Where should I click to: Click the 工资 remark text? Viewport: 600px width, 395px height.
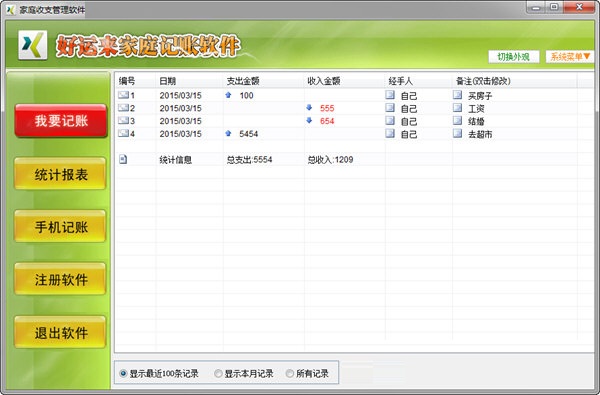pyautogui.click(x=476, y=108)
